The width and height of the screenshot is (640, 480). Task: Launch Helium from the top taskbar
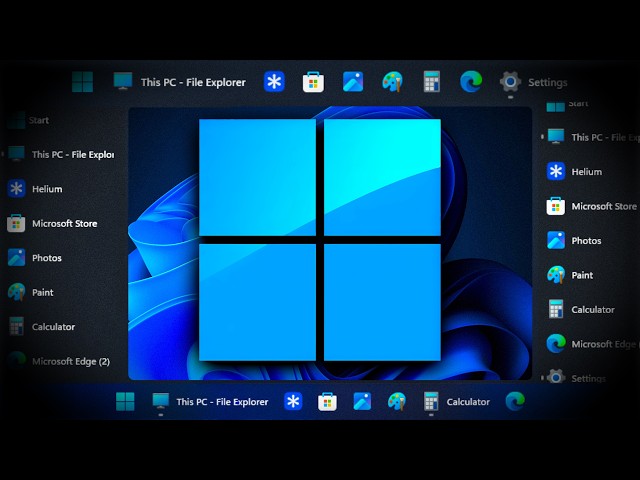tap(274, 82)
